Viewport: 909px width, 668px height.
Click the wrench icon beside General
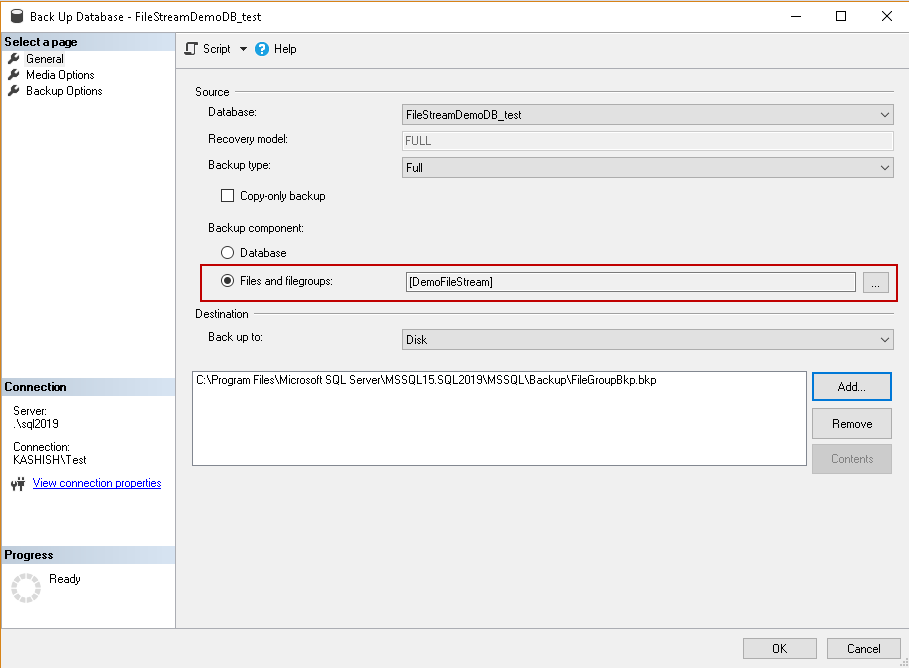tap(14, 59)
